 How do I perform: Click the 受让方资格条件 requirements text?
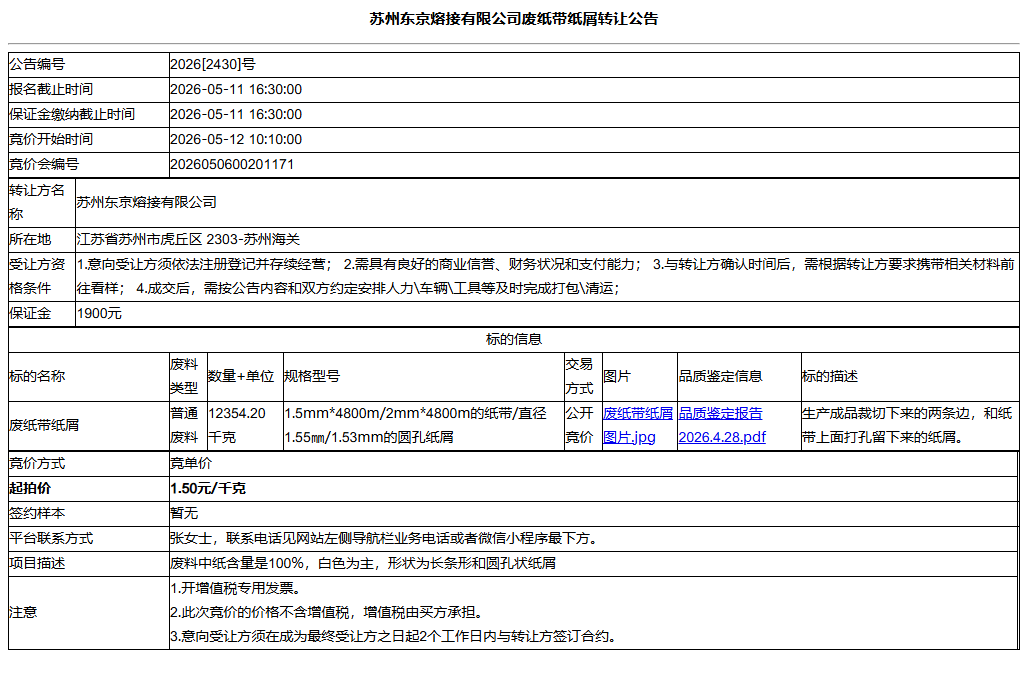pos(545,276)
